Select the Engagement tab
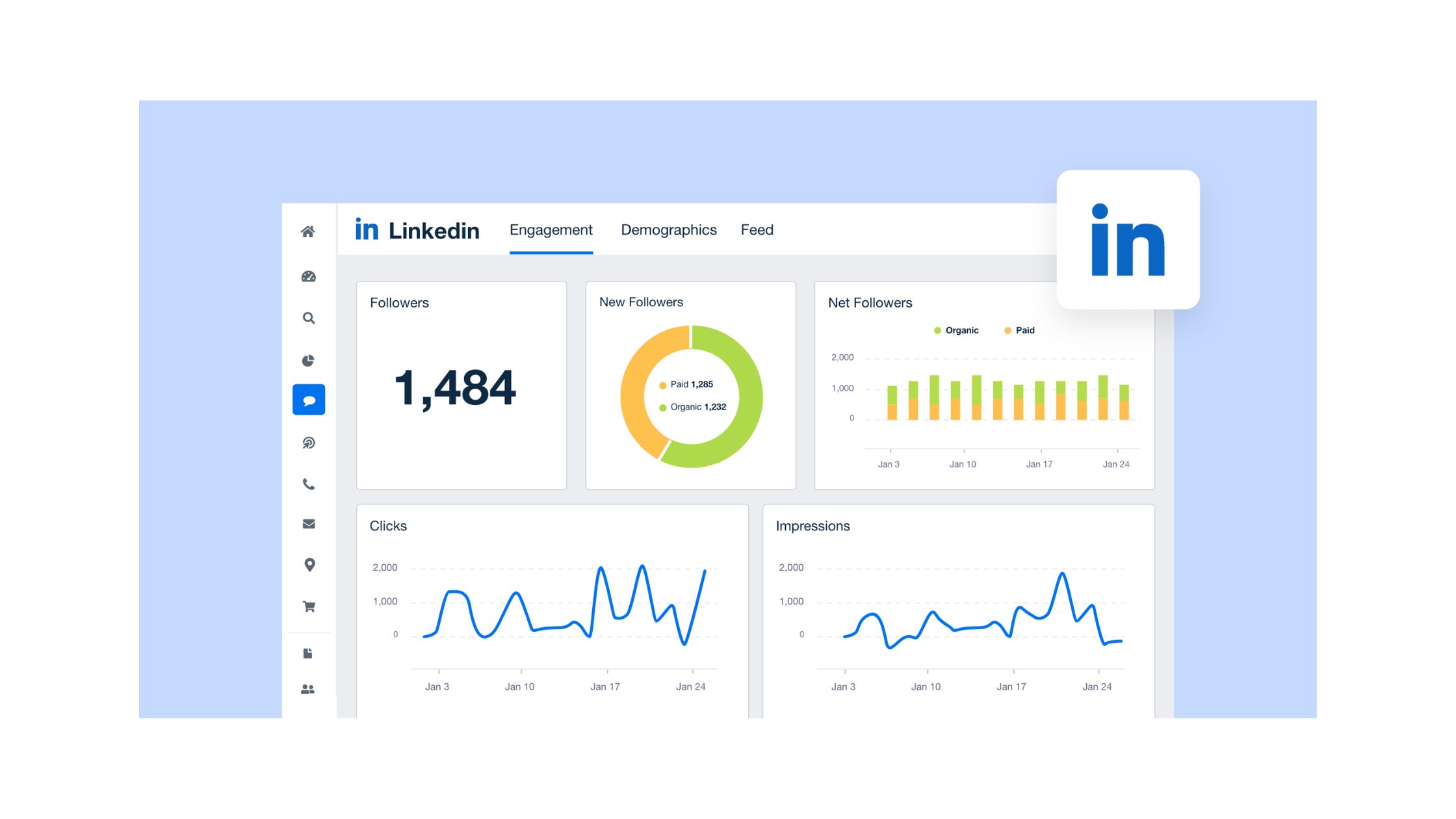This screenshot has width=1456, height=819. point(551,229)
